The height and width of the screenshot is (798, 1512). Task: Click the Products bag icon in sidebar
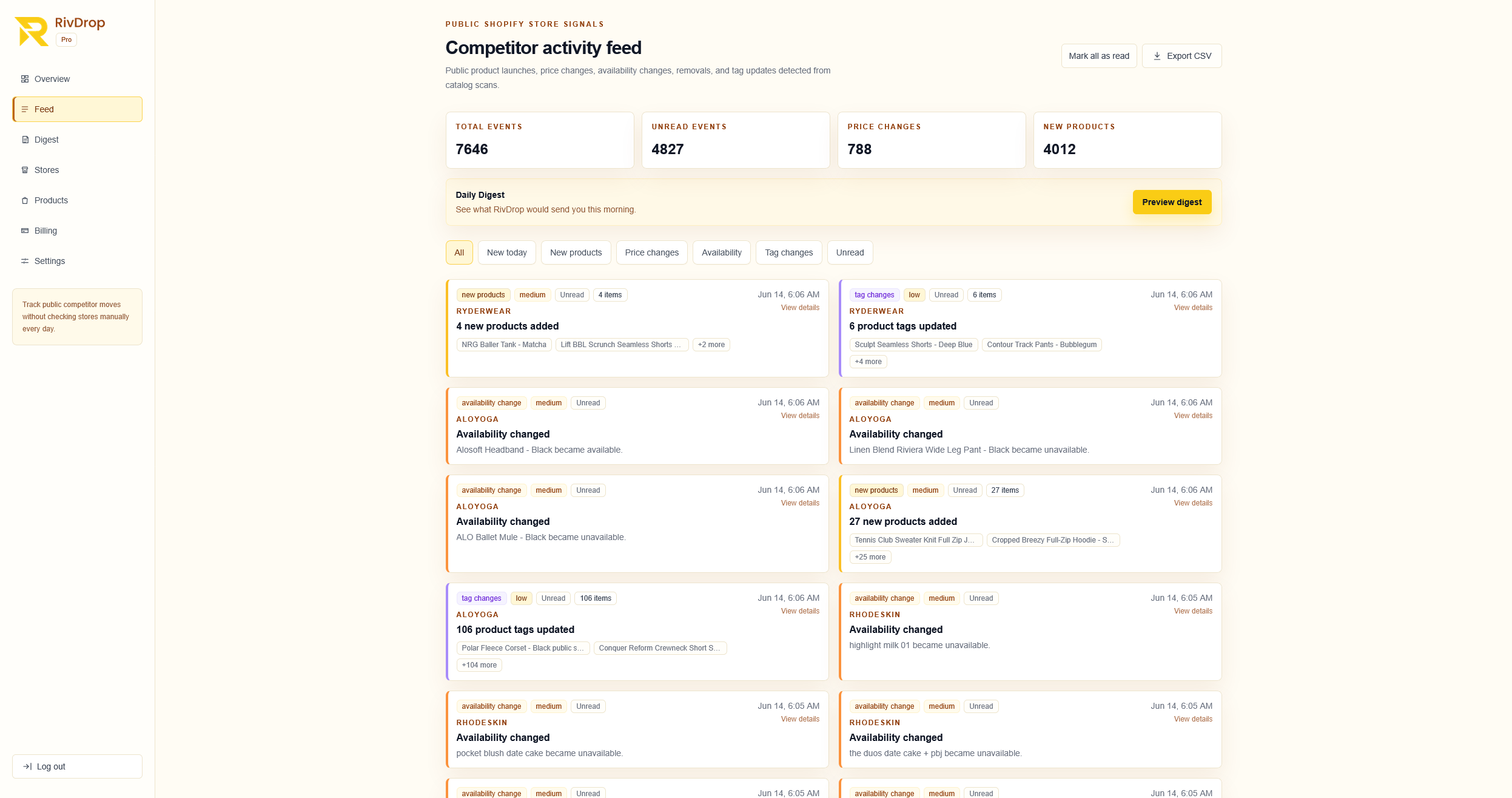pyautogui.click(x=25, y=200)
